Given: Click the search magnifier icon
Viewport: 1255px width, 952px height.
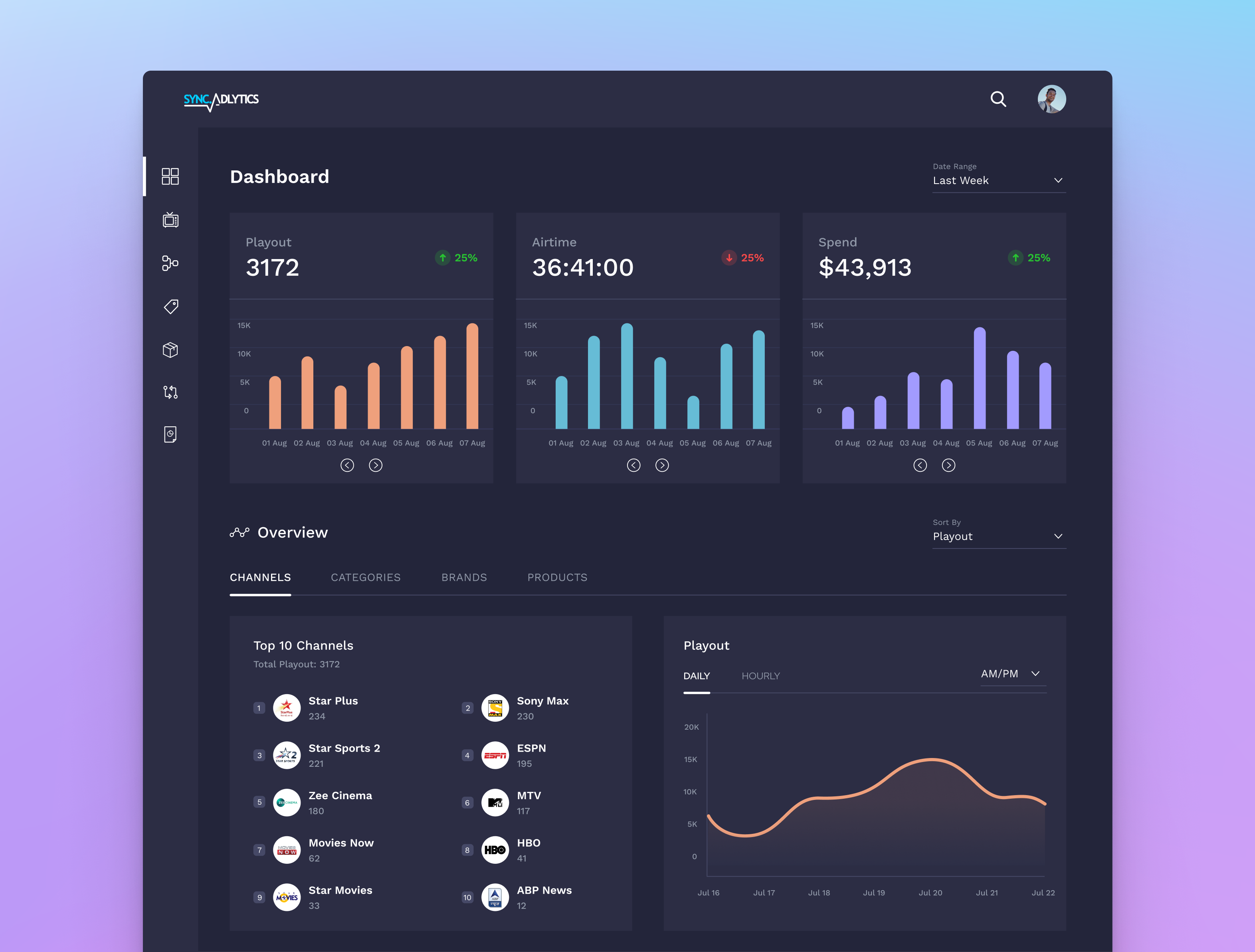Looking at the screenshot, I should pyautogui.click(x=999, y=99).
